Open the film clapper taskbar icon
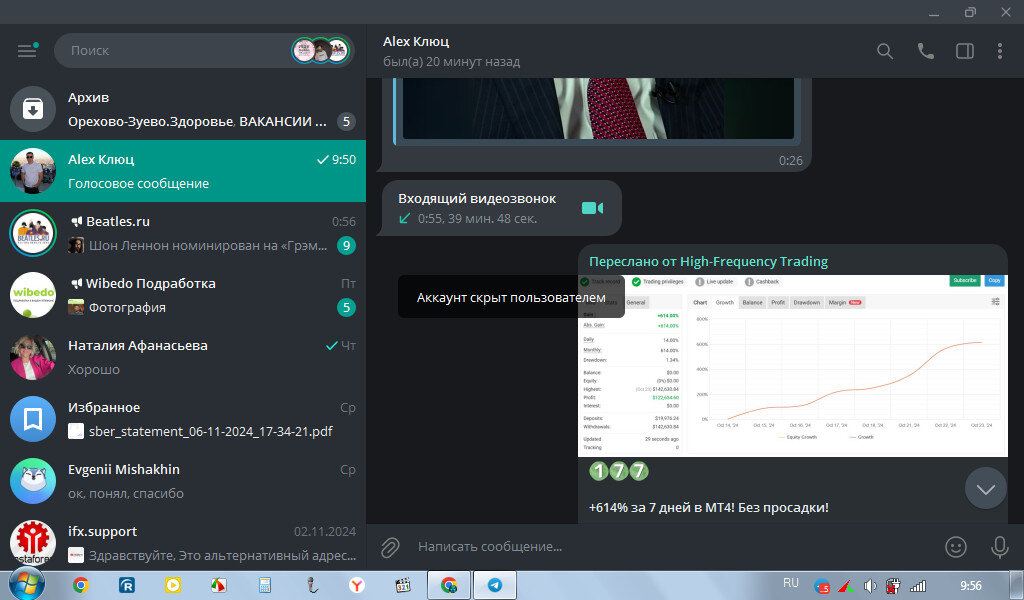1024x600 pixels. (403, 585)
